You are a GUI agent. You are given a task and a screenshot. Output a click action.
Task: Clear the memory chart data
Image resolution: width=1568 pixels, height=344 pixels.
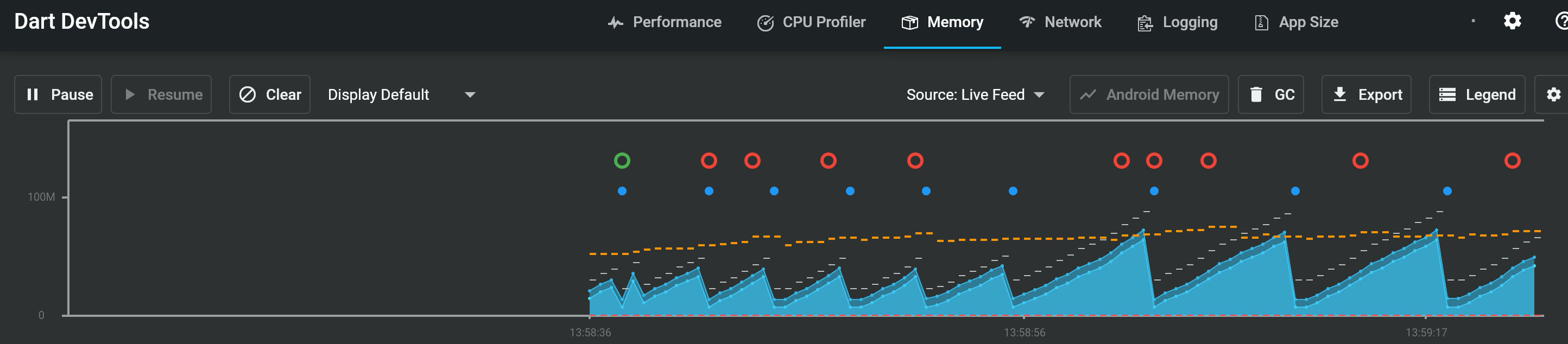[x=270, y=94]
